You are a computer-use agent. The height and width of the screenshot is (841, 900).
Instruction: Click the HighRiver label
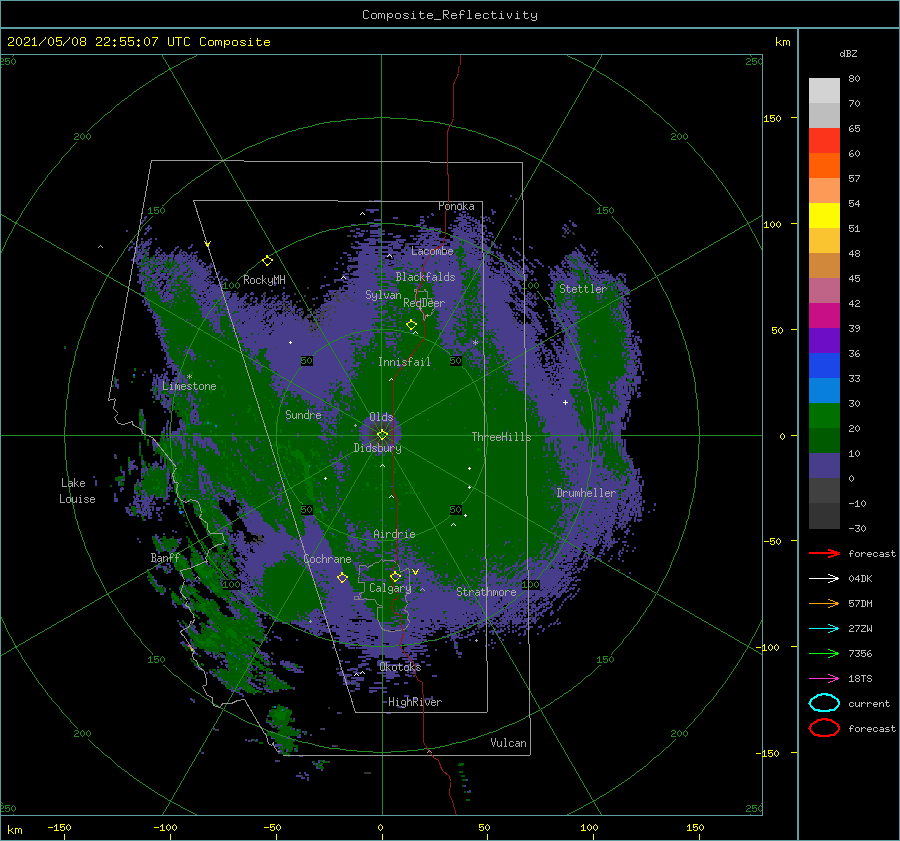tap(415, 702)
